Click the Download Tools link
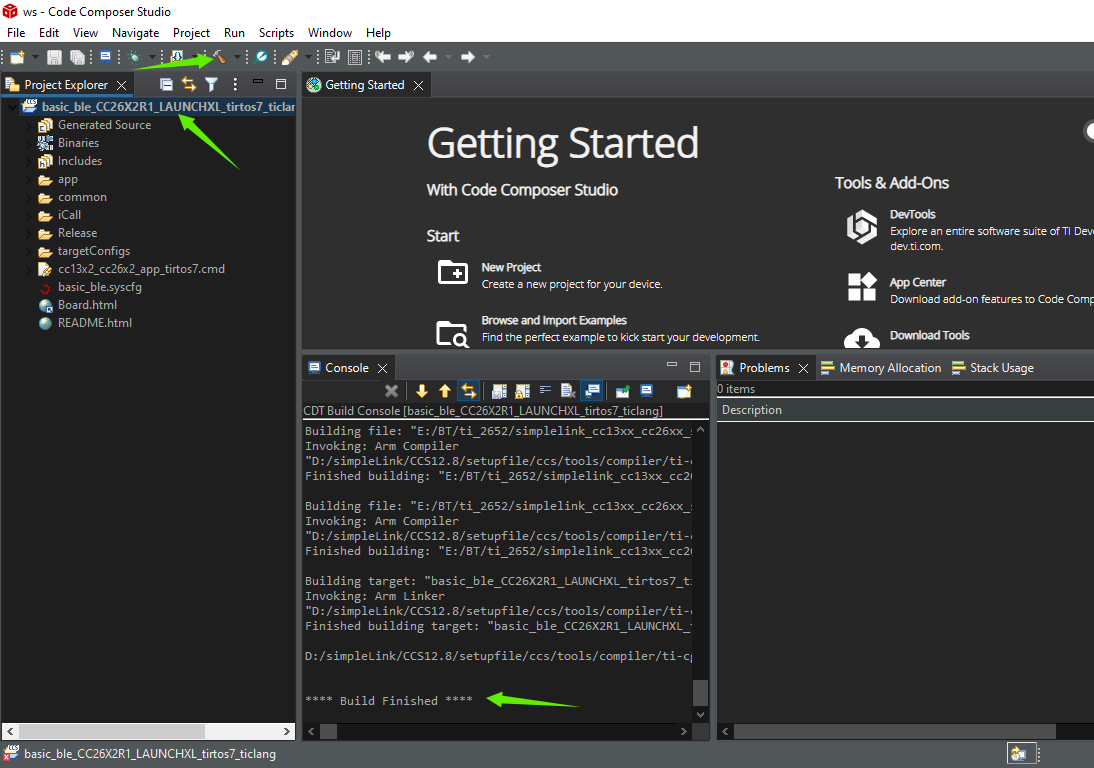The width and height of the screenshot is (1094, 768). (929, 336)
